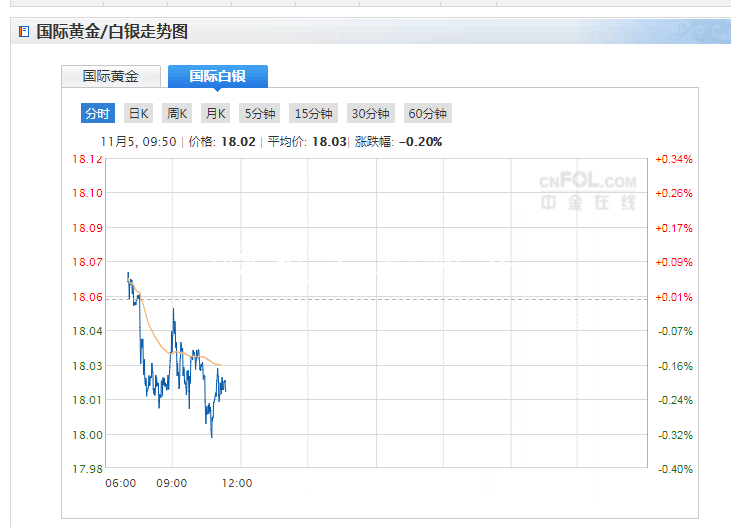
Task: Click the 11月5, 09:50 timestamp
Action: [x=138, y=142]
